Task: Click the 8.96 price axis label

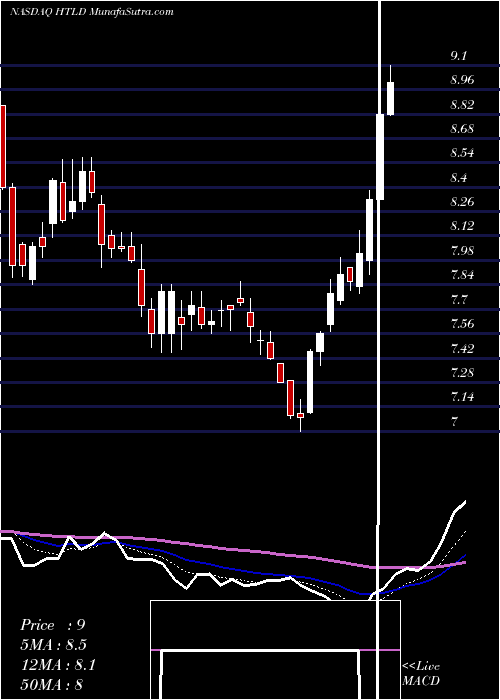Action: (462, 80)
